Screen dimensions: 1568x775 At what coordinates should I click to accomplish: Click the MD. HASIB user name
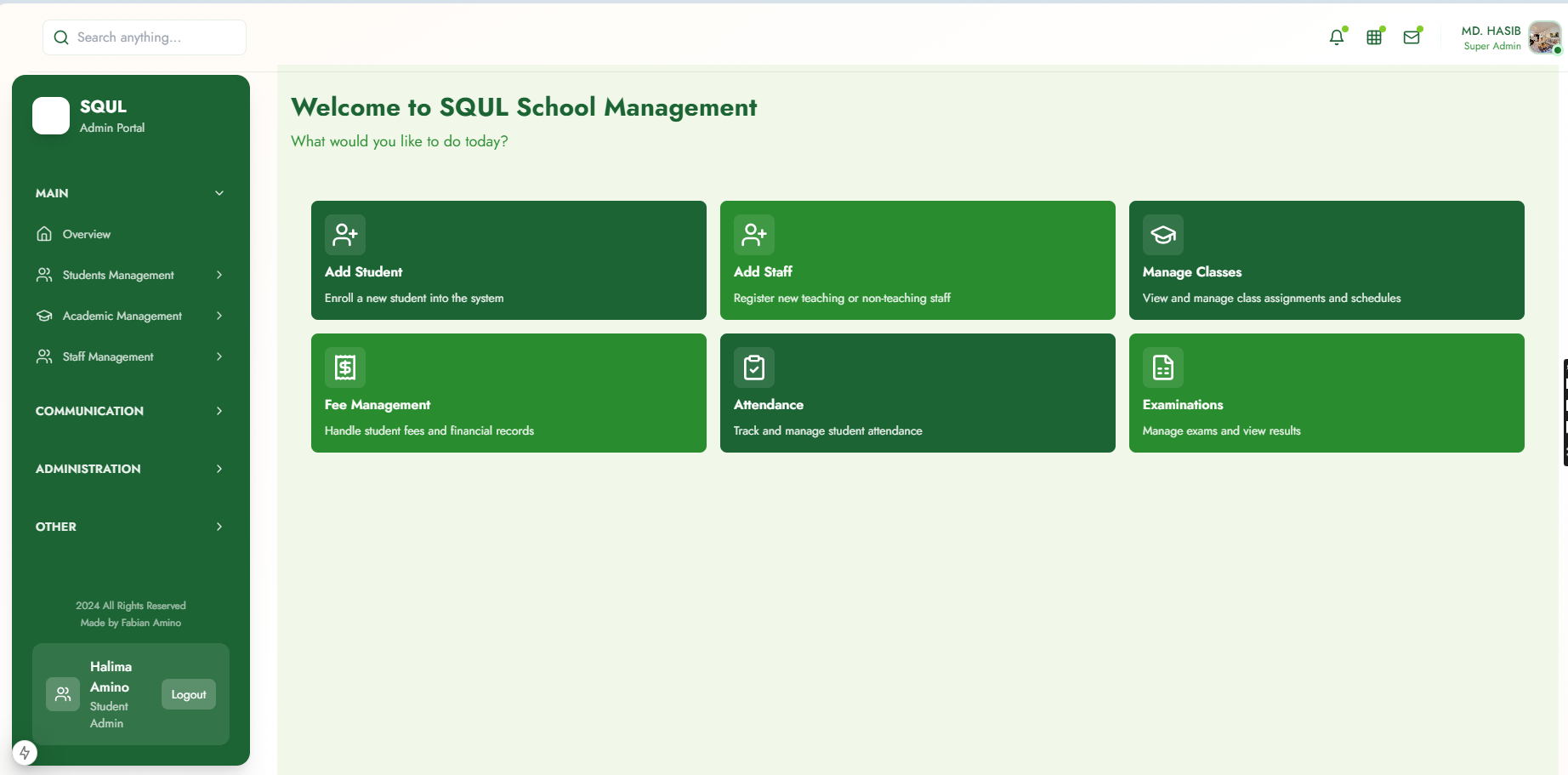coord(1491,31)
